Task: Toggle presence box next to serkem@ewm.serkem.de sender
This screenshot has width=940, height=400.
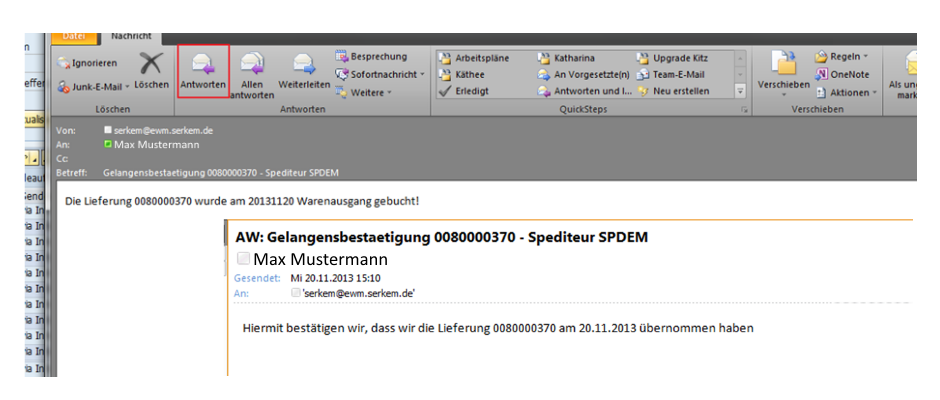Action: tap(108, 130)
